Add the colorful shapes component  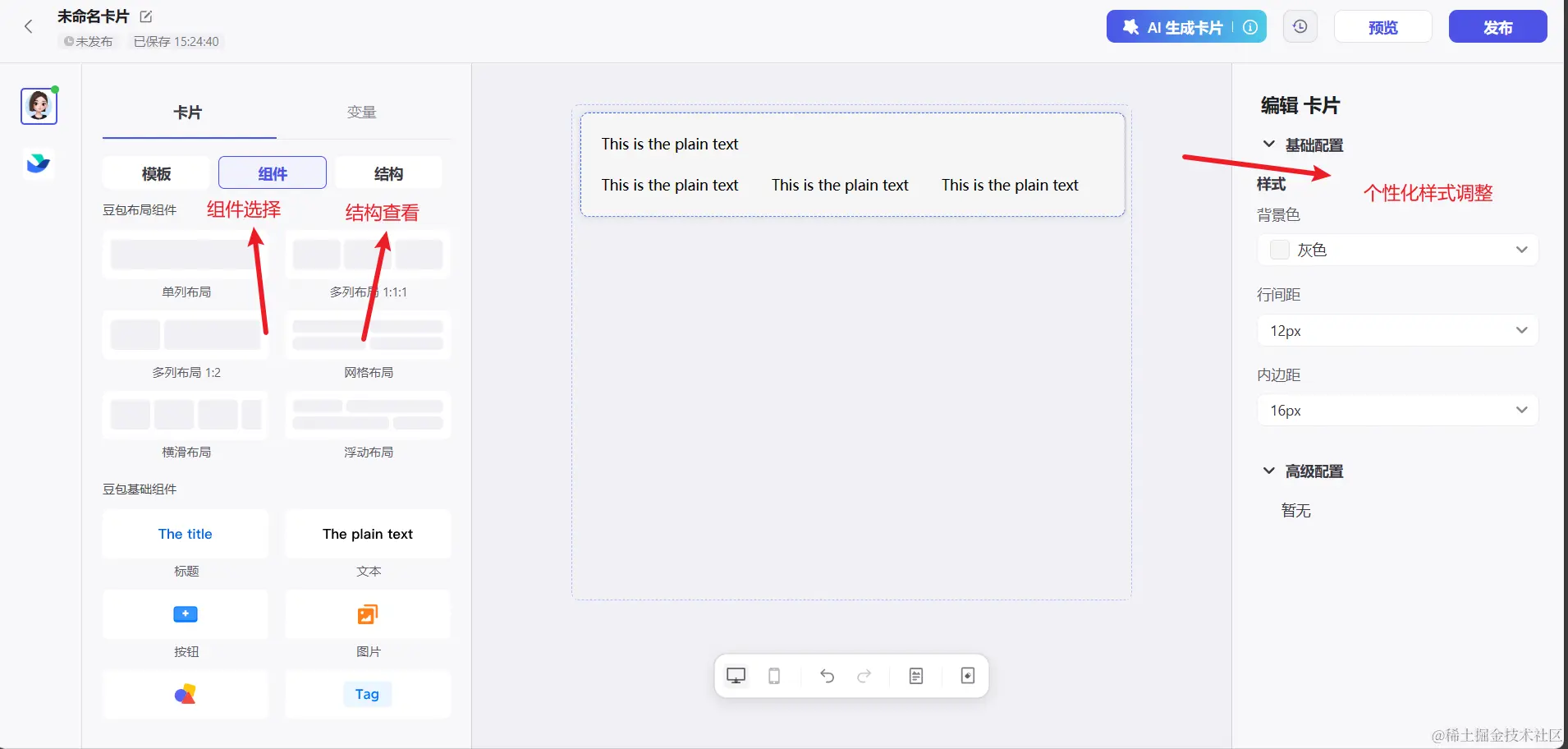click(x=186, y=695)
